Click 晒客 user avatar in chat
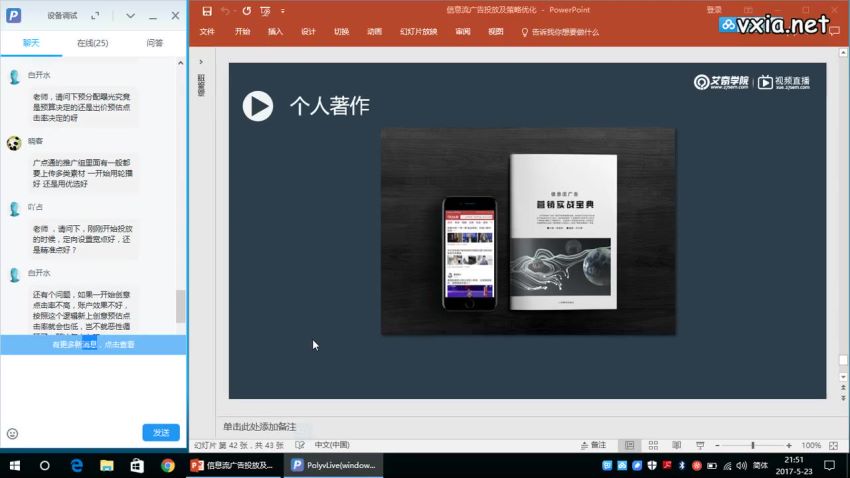 (14, 143)
